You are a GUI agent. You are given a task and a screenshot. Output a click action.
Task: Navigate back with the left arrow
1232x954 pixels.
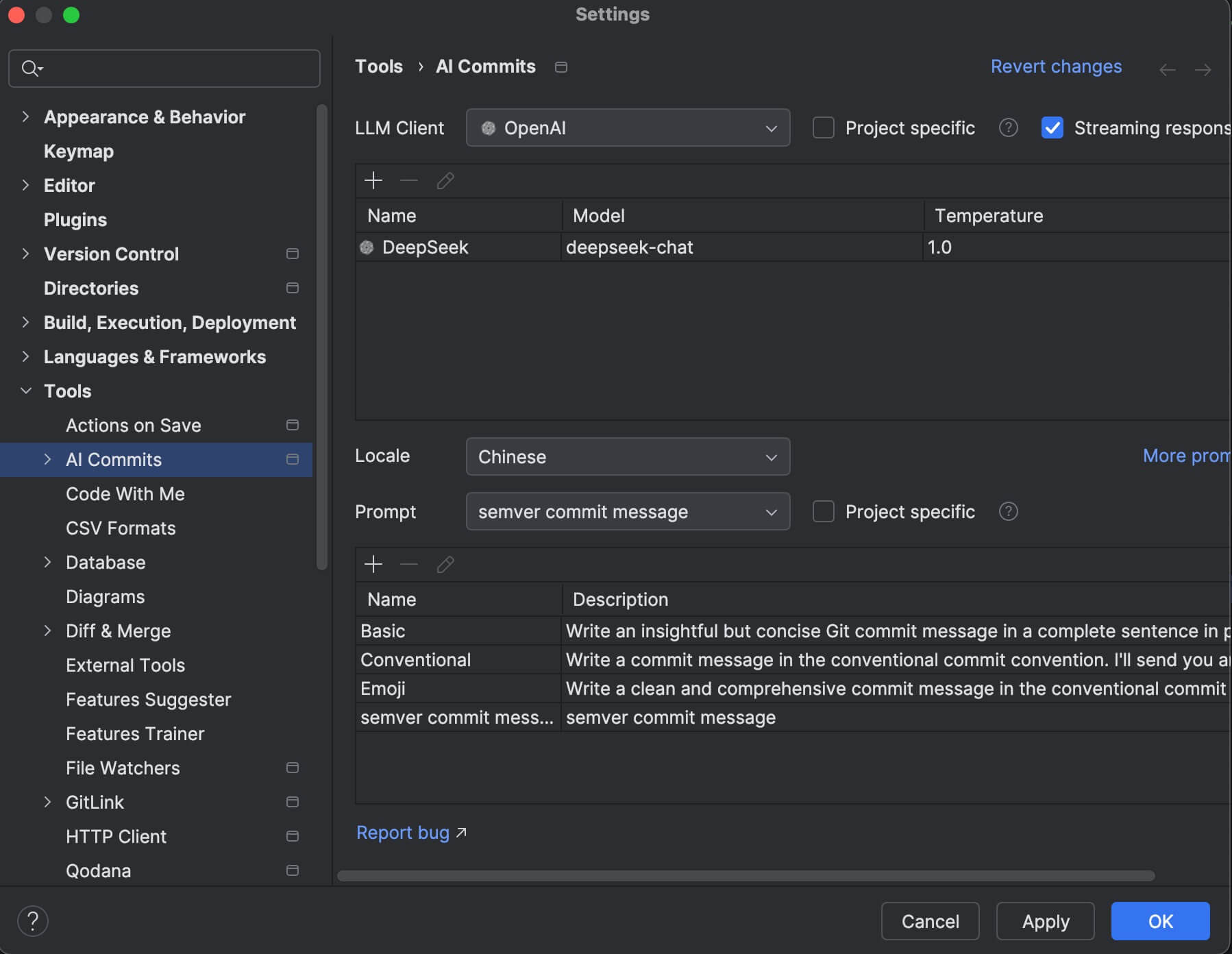point(1168,69)
